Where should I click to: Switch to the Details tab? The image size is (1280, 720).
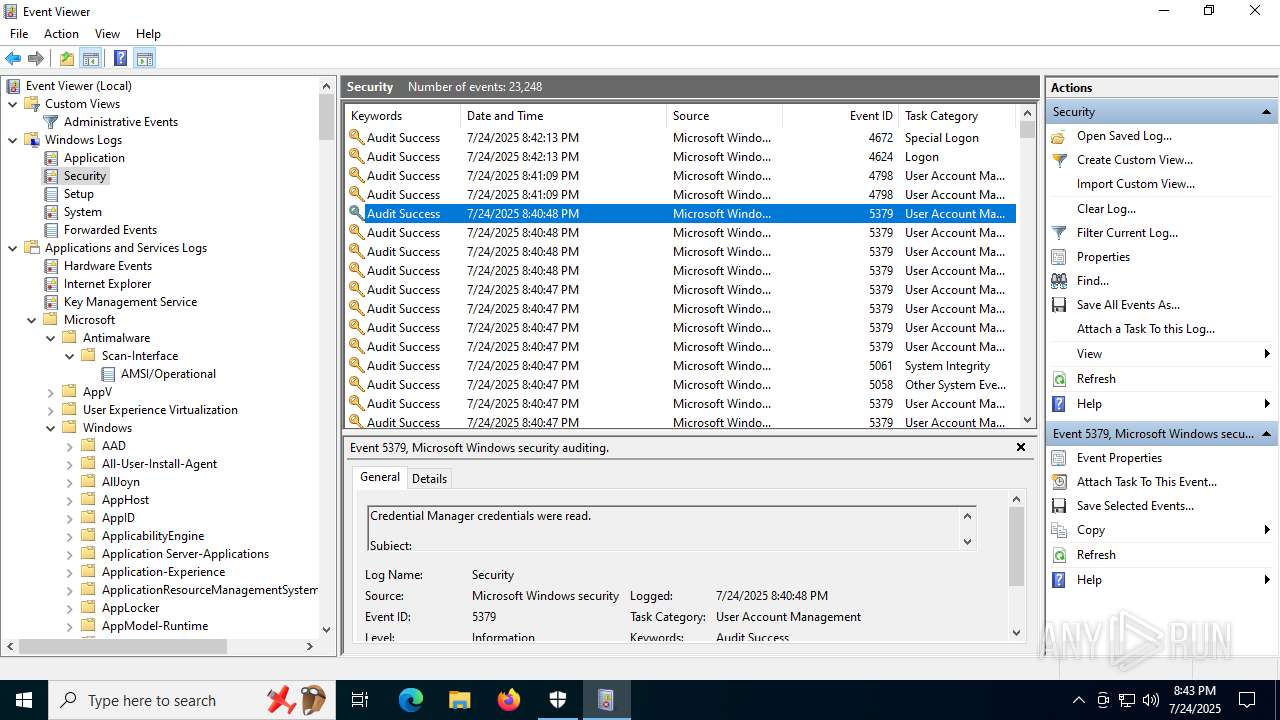point(430,479)
